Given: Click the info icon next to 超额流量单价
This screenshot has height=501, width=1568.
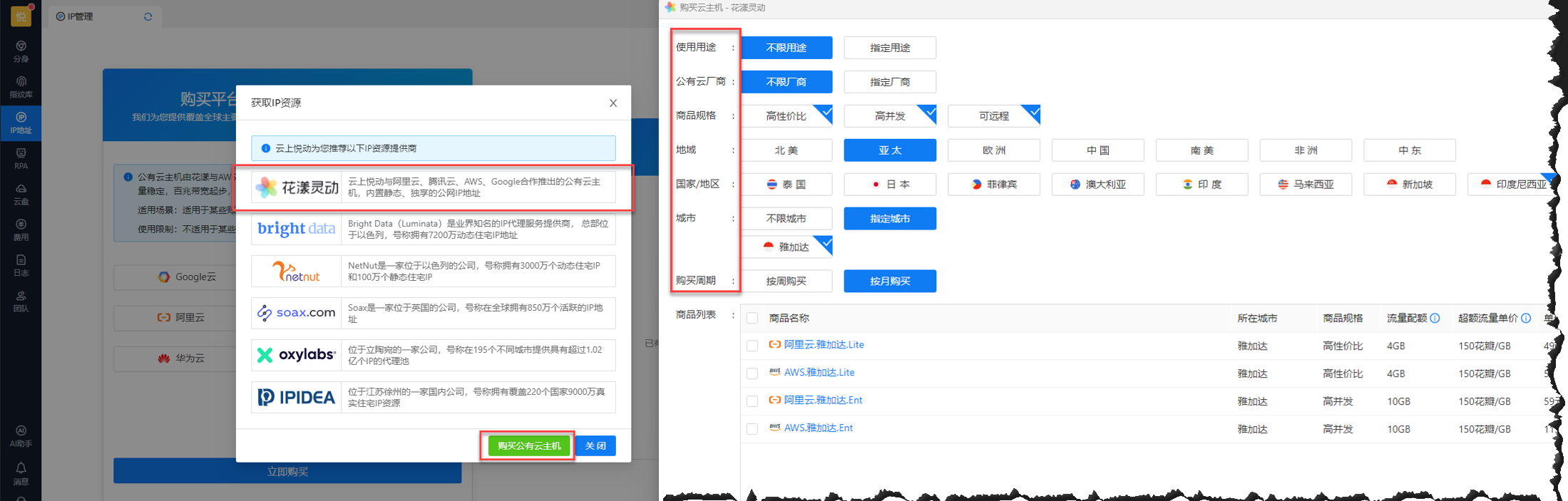Looking at the screenshot, I should point(1526,318).
